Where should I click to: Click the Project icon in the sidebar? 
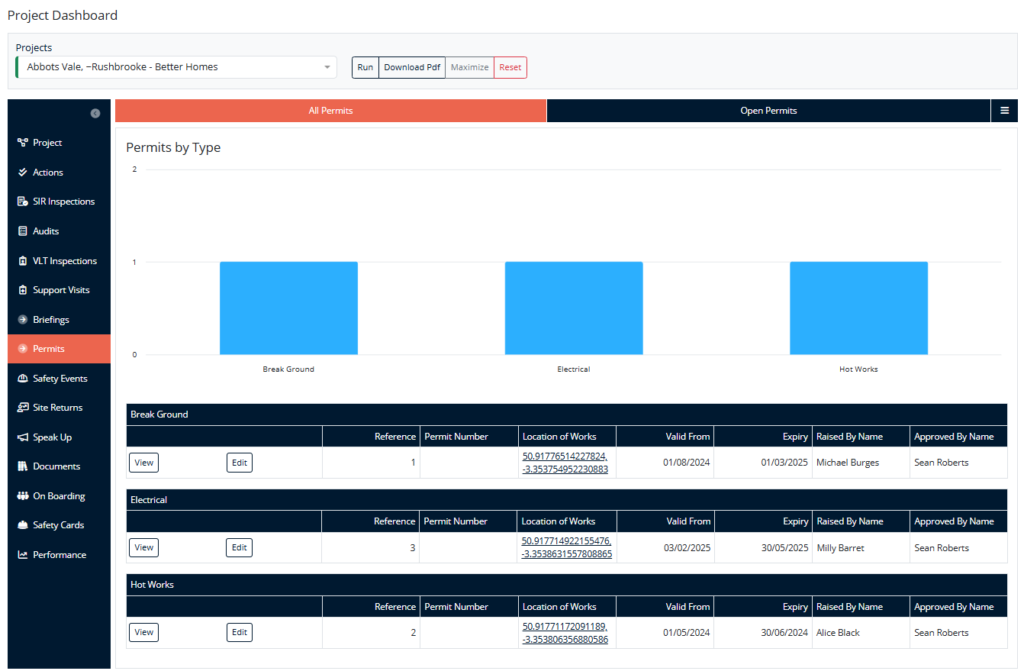pos(23,142)
